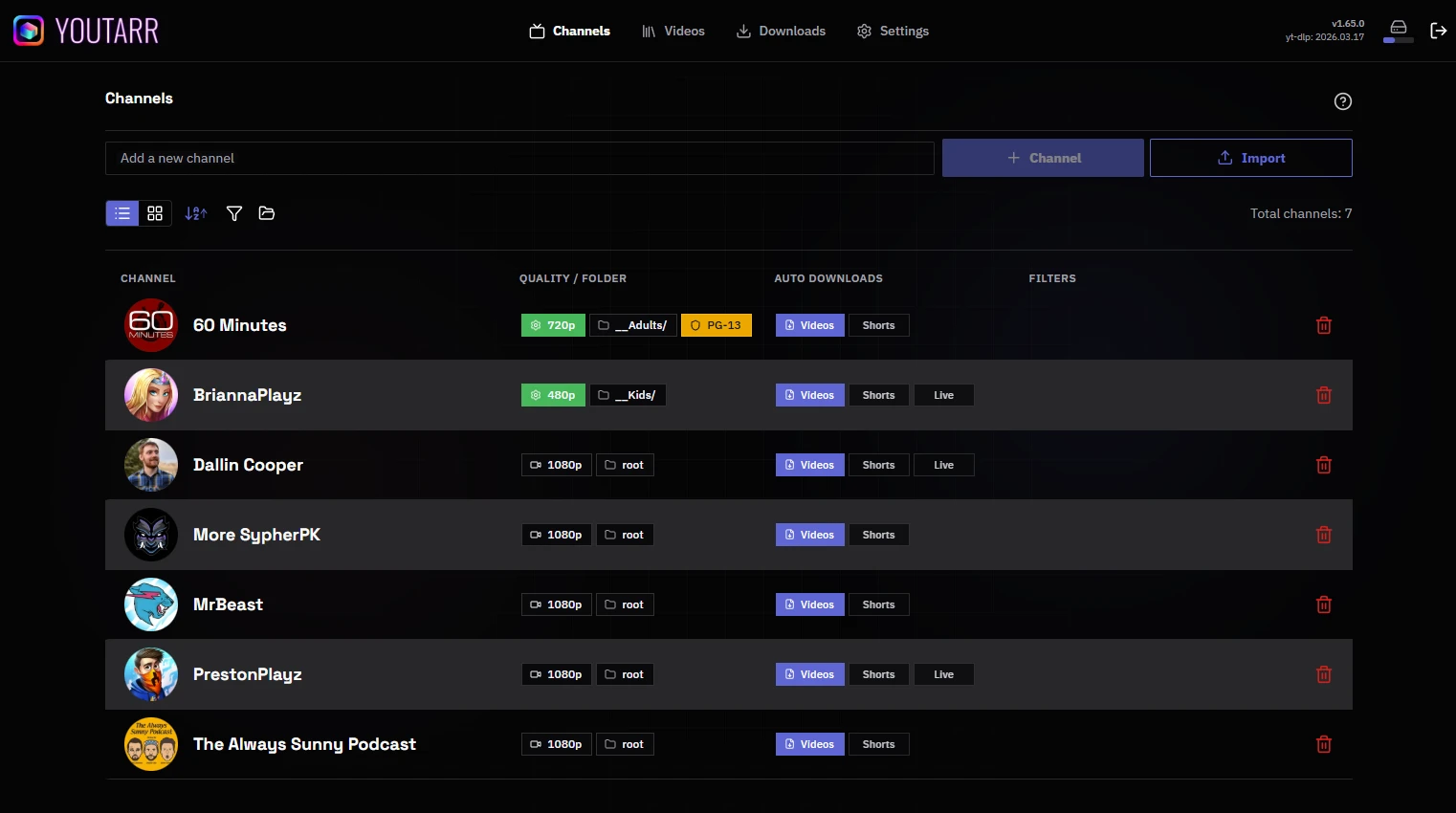The width and height of the screenshot is (1456, 813).
Task: Open the help question mark icon
Action: (1343, 101)
